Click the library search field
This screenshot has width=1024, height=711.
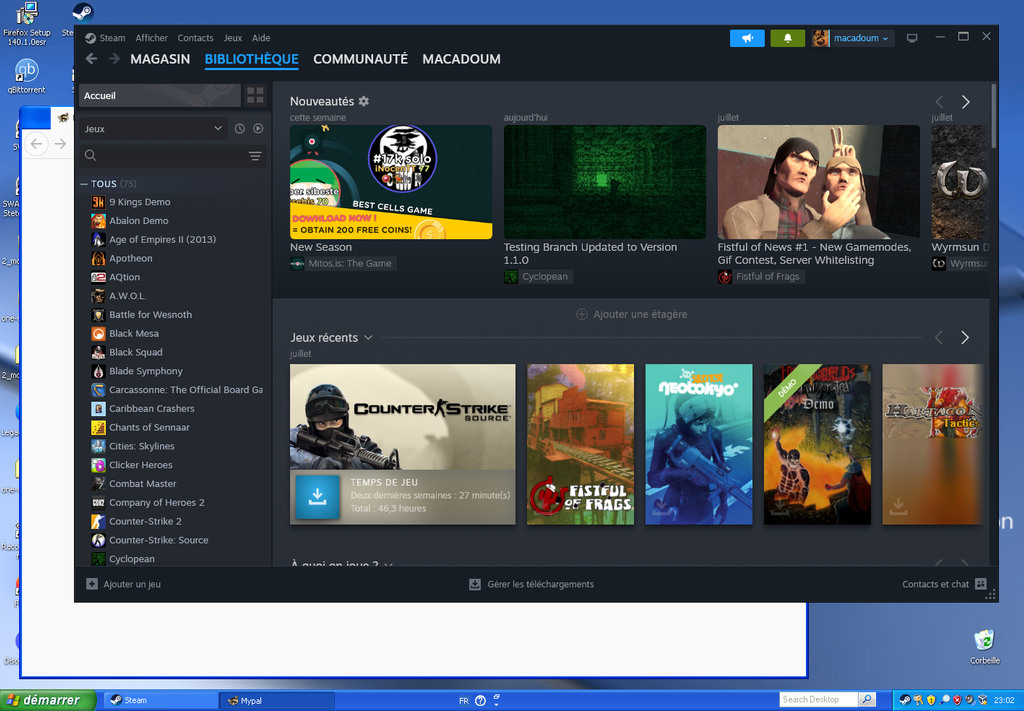click(172, 155)
